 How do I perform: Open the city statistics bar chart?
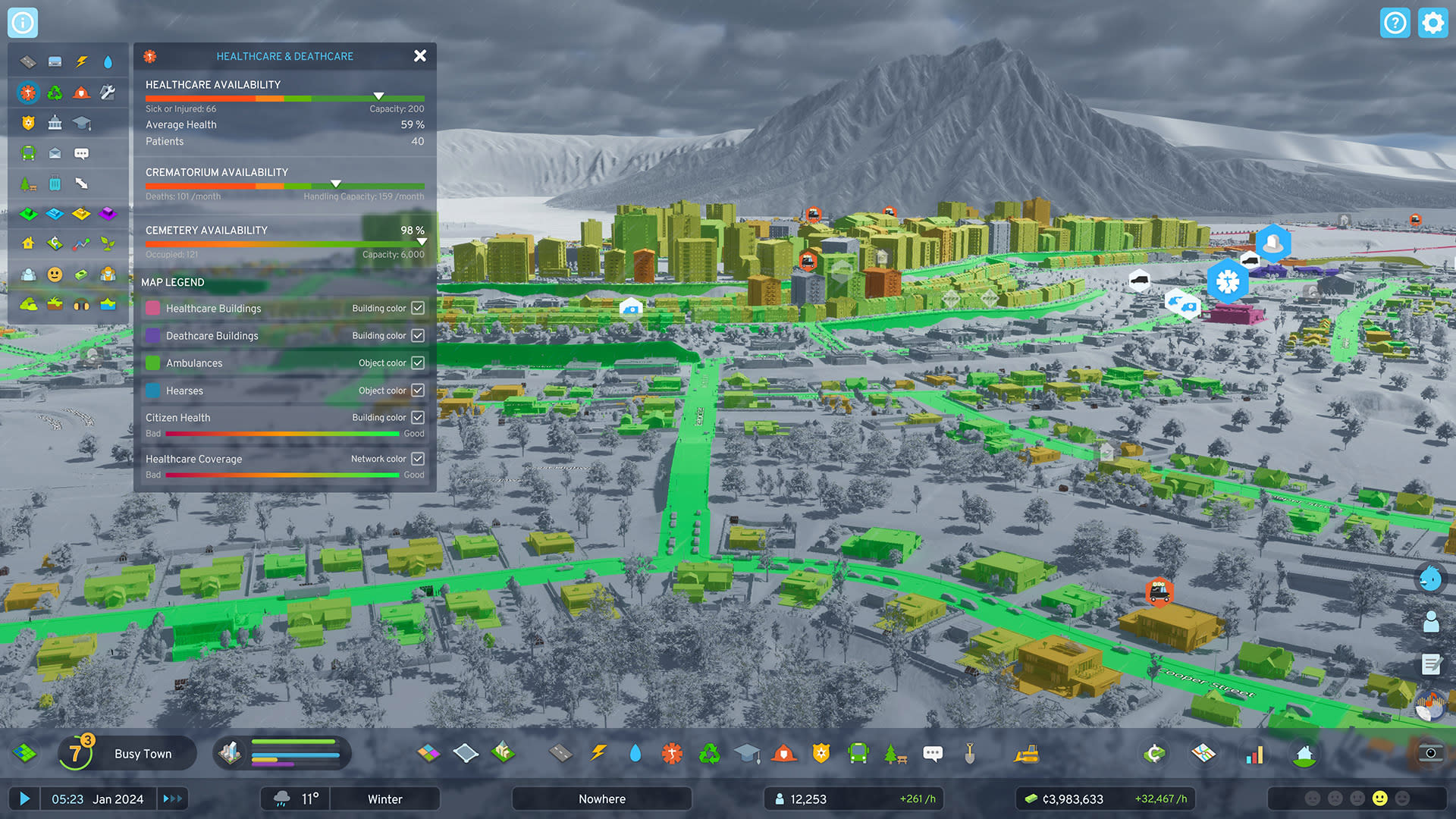coord(1255,754)
